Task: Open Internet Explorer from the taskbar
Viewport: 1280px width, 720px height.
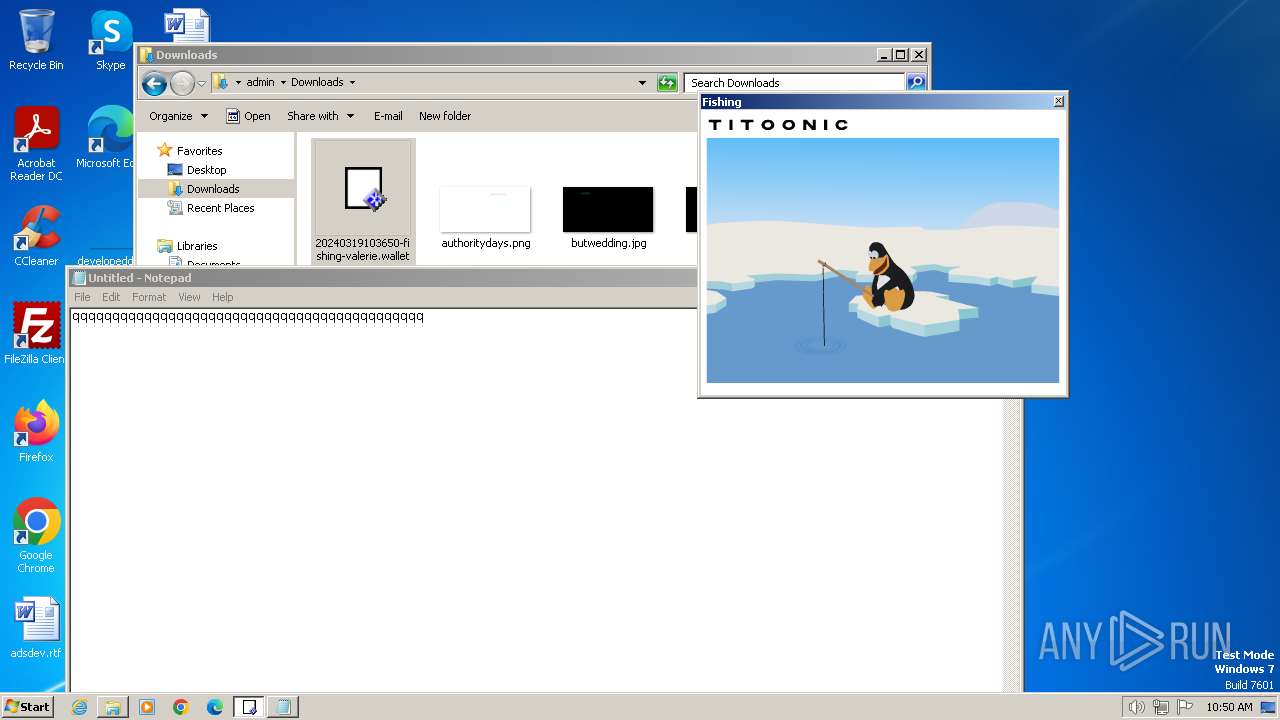Action: point(79,707)
